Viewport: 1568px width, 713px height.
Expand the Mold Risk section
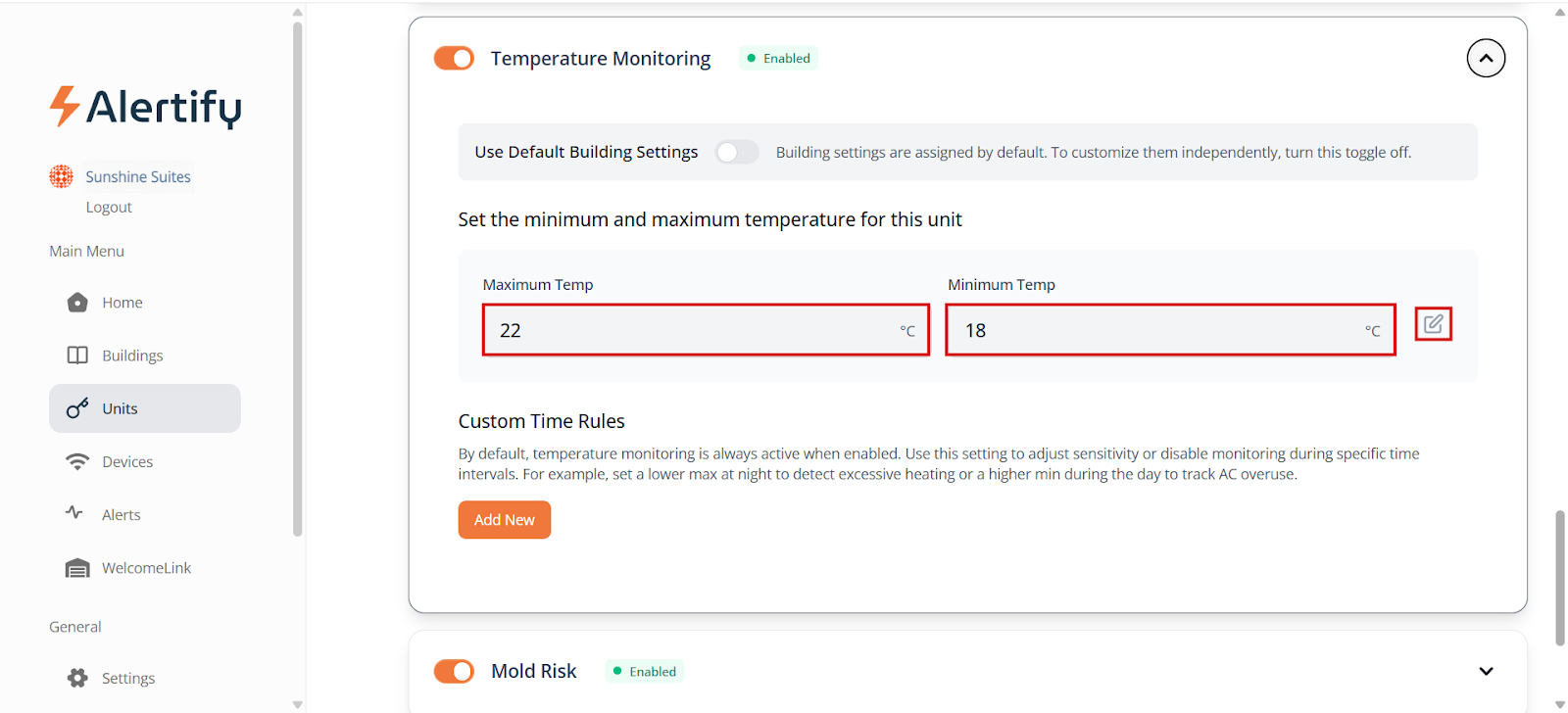point(1486,671)
